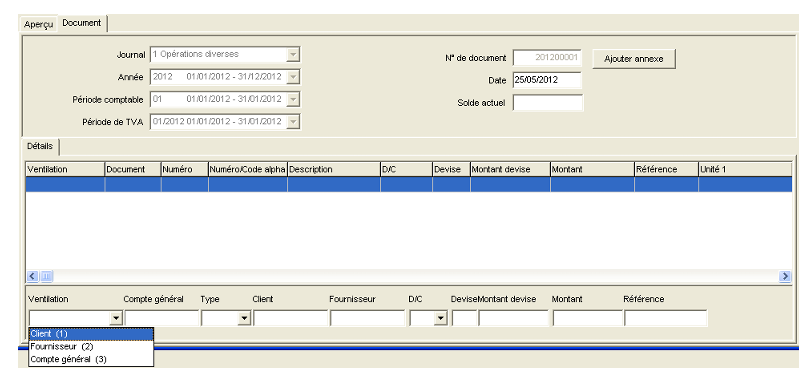
Task: Open the Type dropdown arrow
Action: (244, 318)
